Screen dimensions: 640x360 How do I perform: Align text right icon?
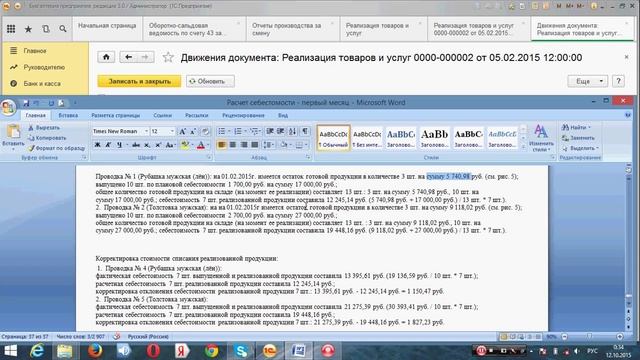coord(244,145)
